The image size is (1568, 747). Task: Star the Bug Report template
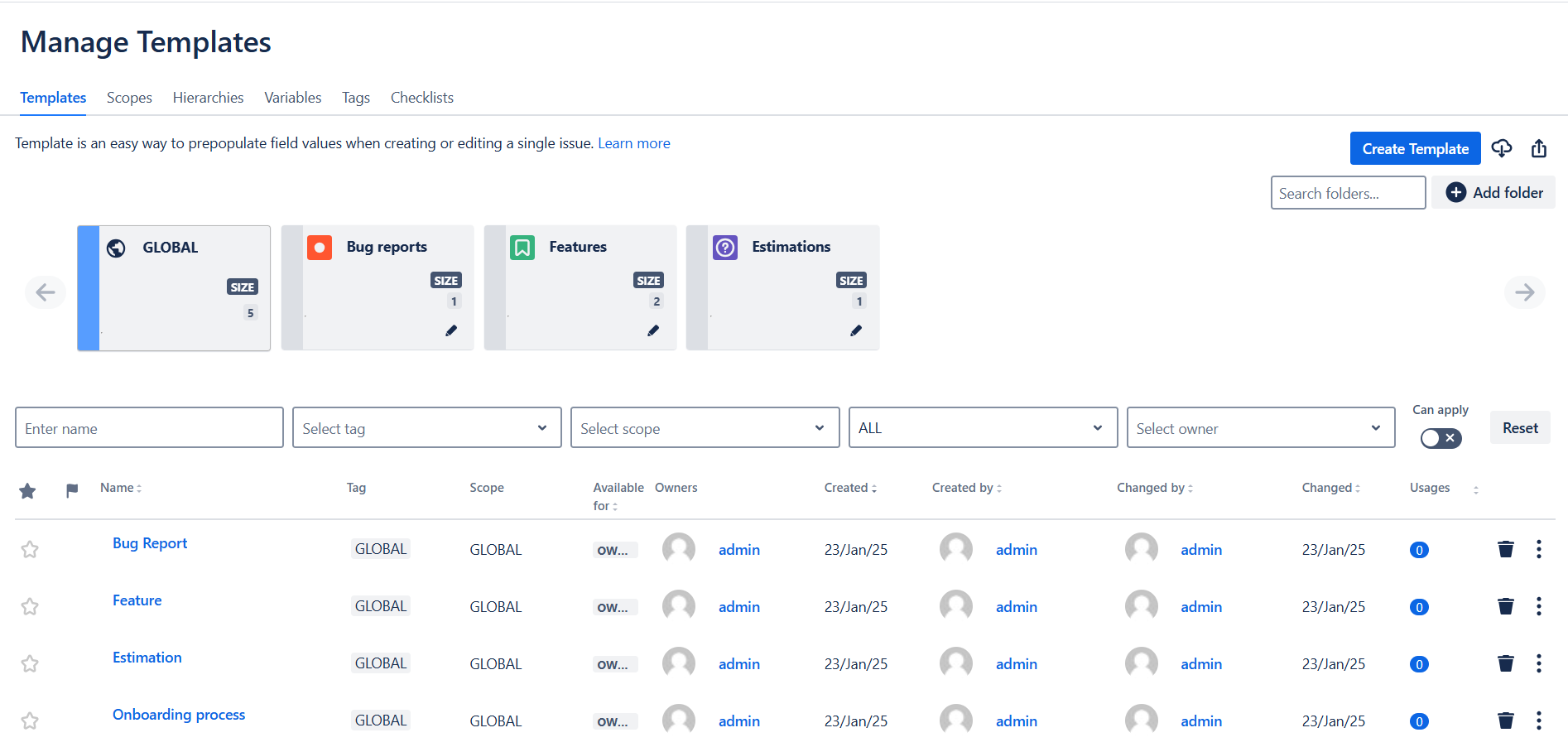coord(30,549)
